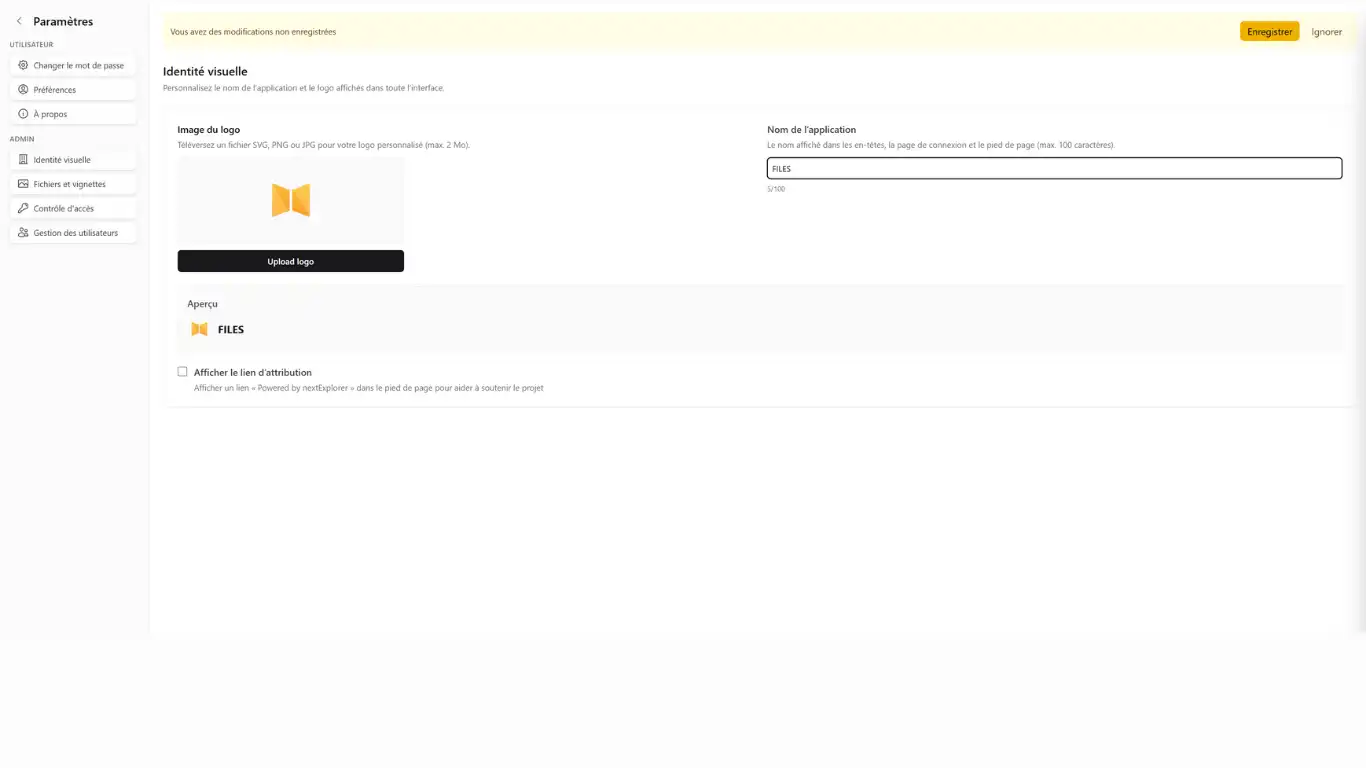Click the Upload logo button

pos(291,261)
